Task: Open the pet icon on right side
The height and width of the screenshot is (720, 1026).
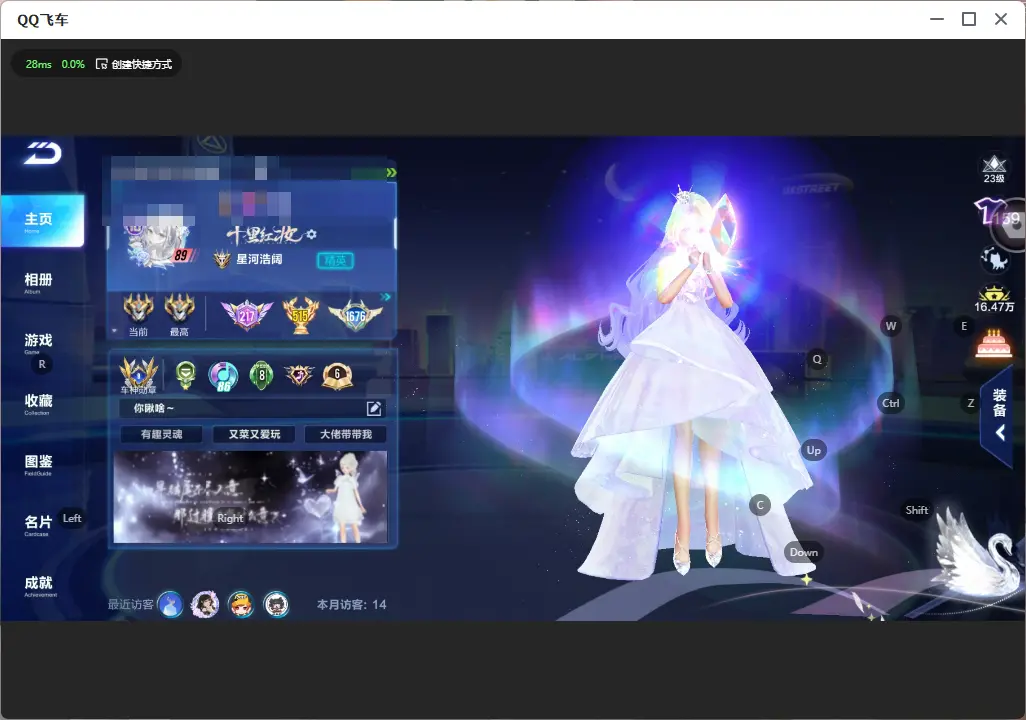Action: [x=993, y=259]
